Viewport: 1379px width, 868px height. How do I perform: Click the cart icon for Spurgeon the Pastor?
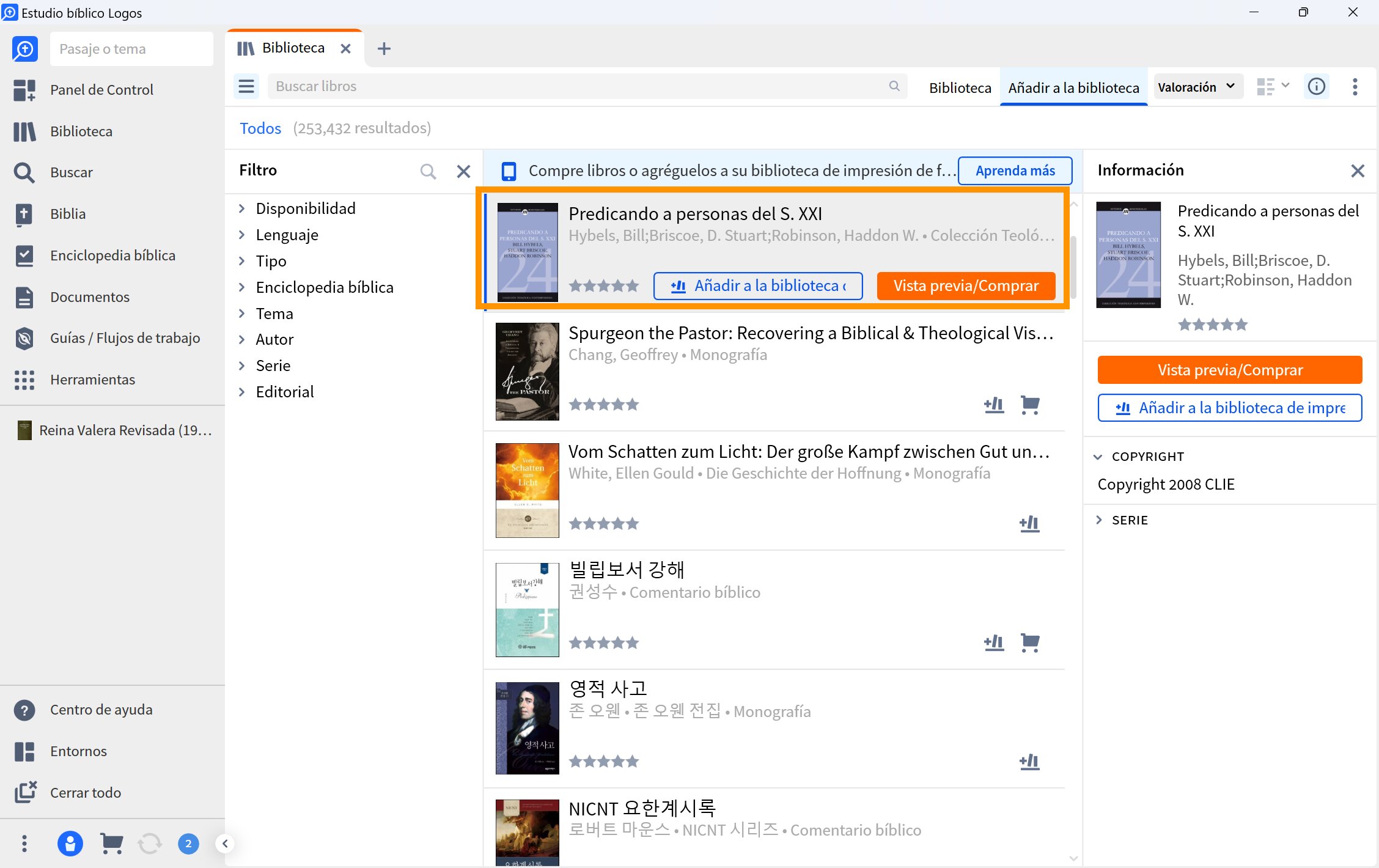coord(1030,405)
